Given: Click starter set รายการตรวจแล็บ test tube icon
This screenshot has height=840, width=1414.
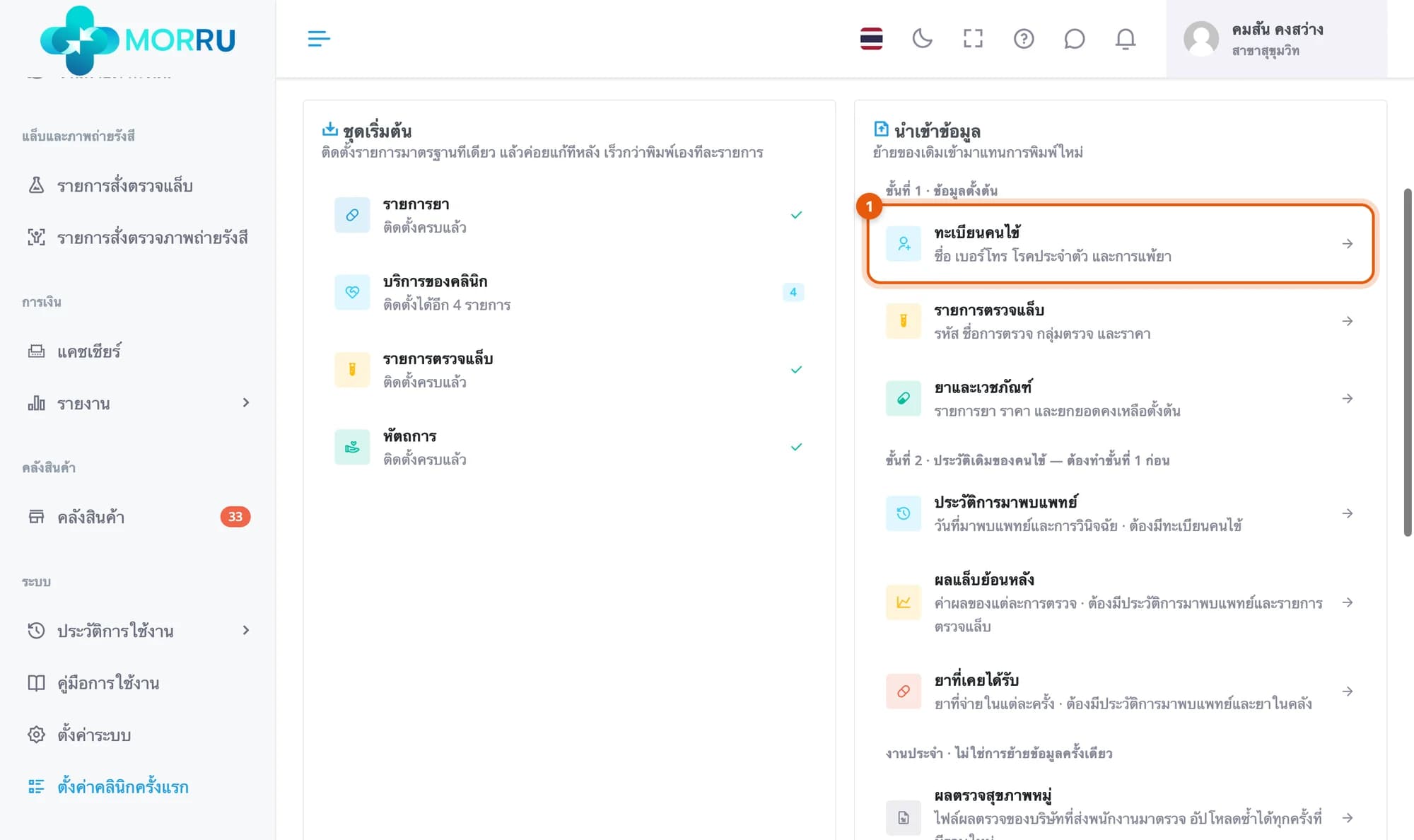Looking at the screenshot, I should 352,369.
